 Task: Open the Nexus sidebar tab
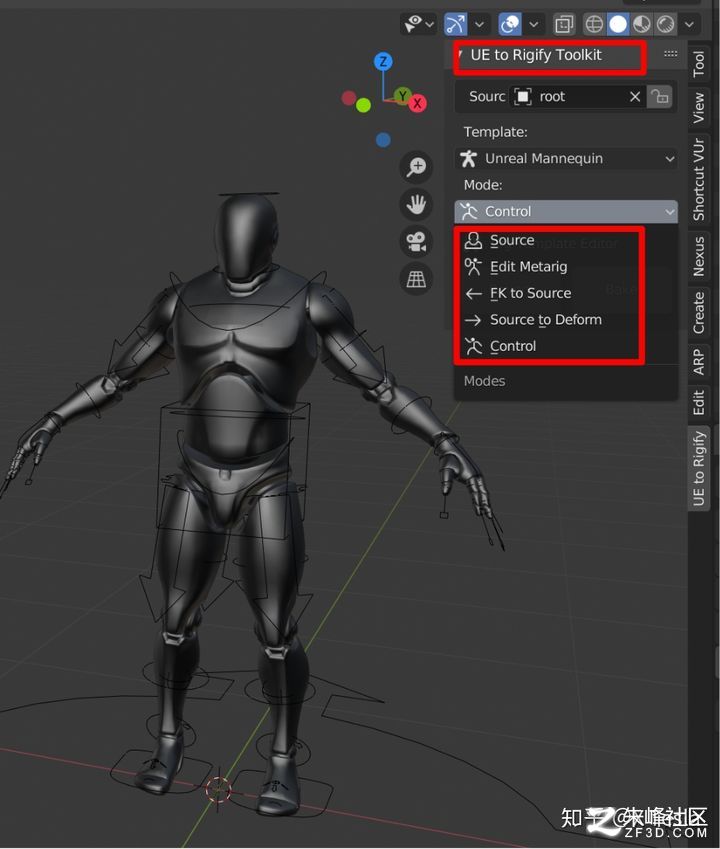[x=699, y=256]
